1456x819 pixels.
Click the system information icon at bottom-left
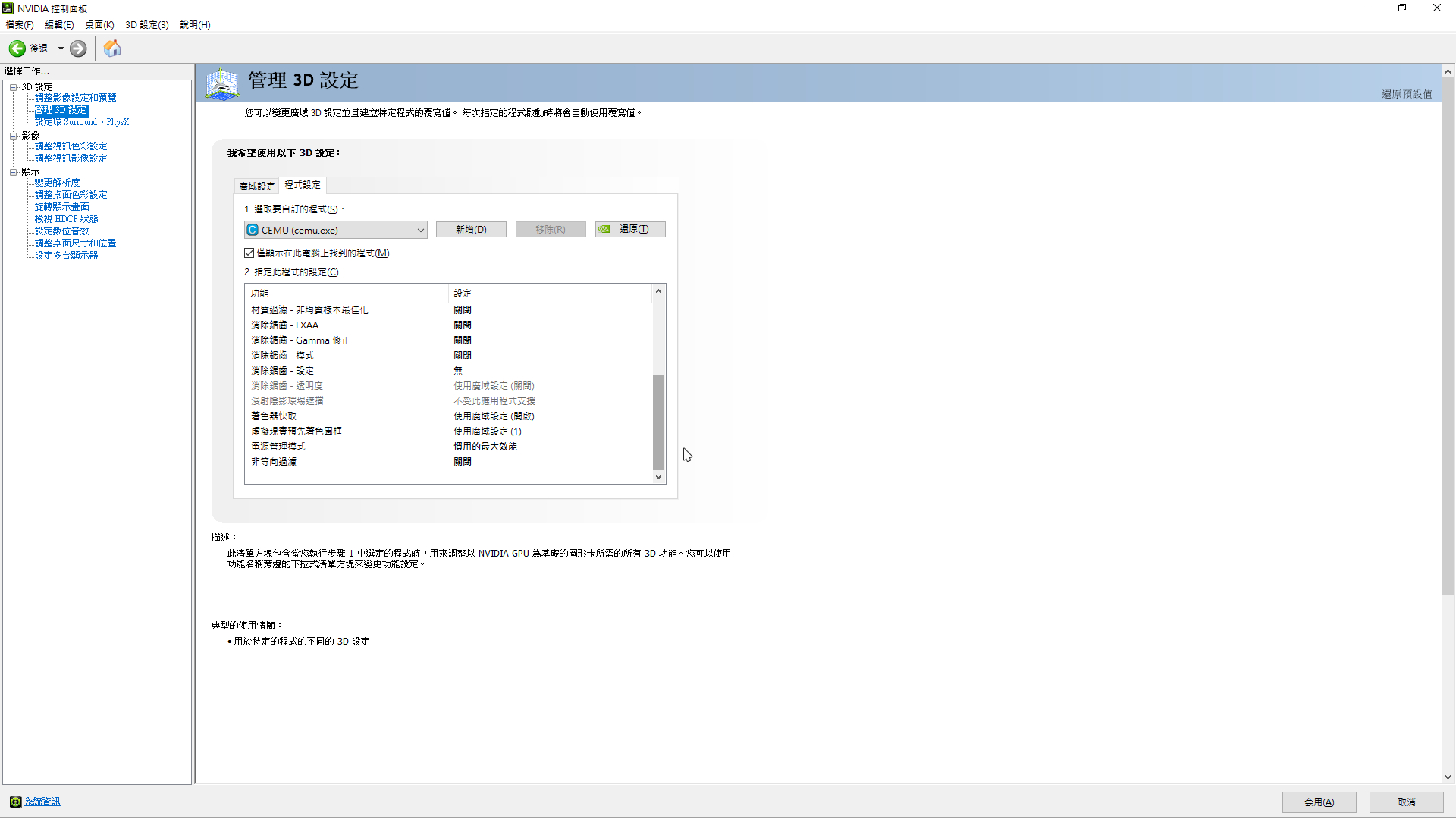15,802
